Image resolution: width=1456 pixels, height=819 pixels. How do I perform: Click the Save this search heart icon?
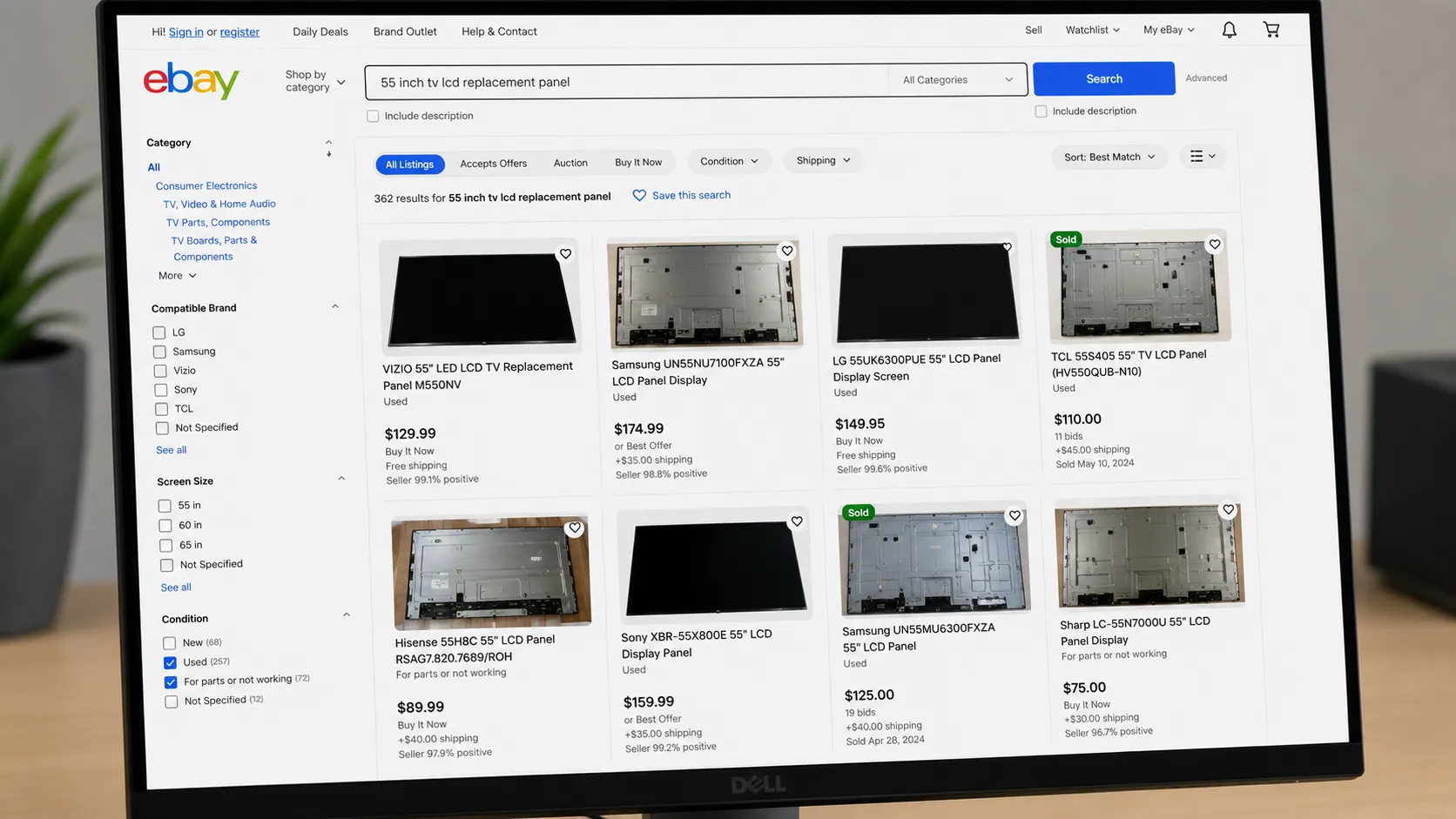point(639,196)
